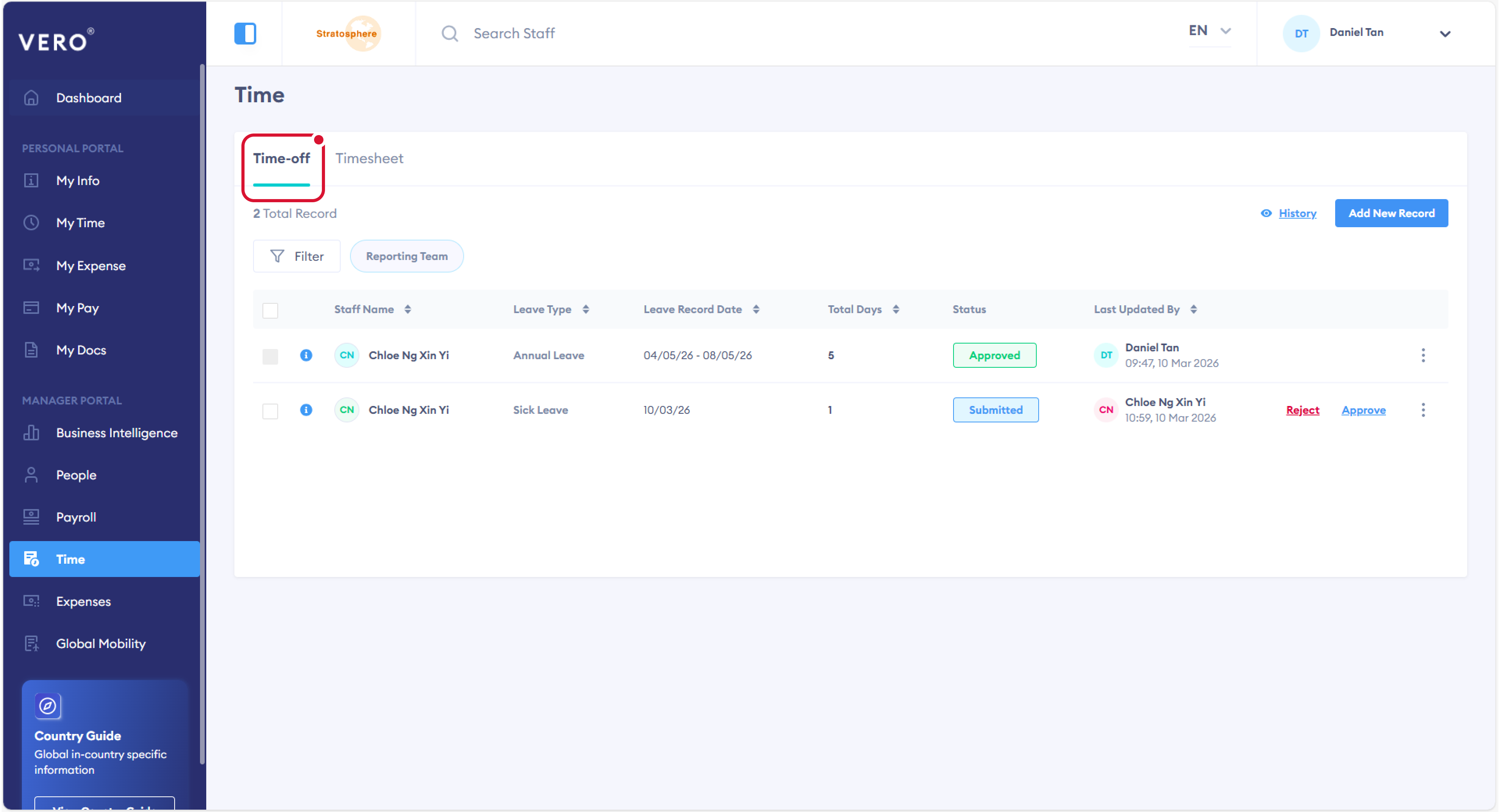Open info icon for Annual Leave row
Image resolution: width=1500 pixels, height=812 pixels.
[306, 355]
